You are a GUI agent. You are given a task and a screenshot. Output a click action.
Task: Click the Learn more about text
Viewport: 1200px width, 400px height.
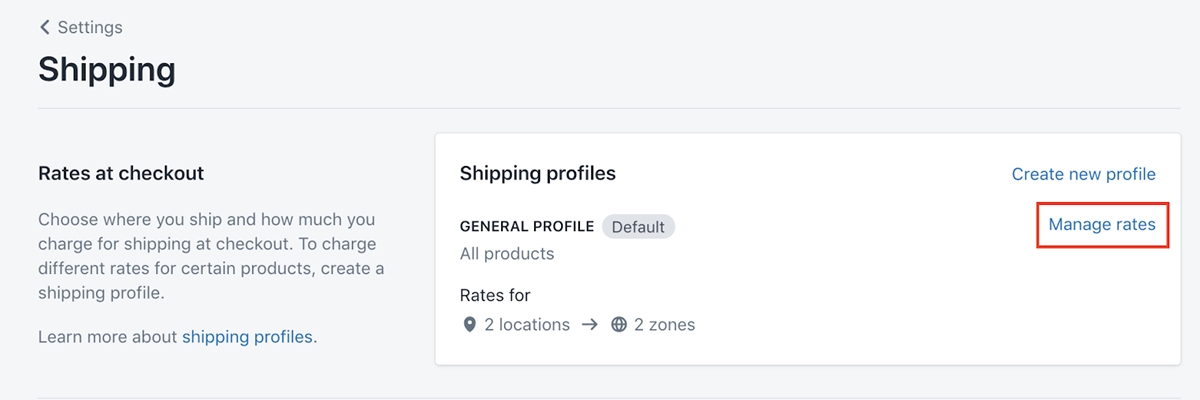tap(108, 337)
